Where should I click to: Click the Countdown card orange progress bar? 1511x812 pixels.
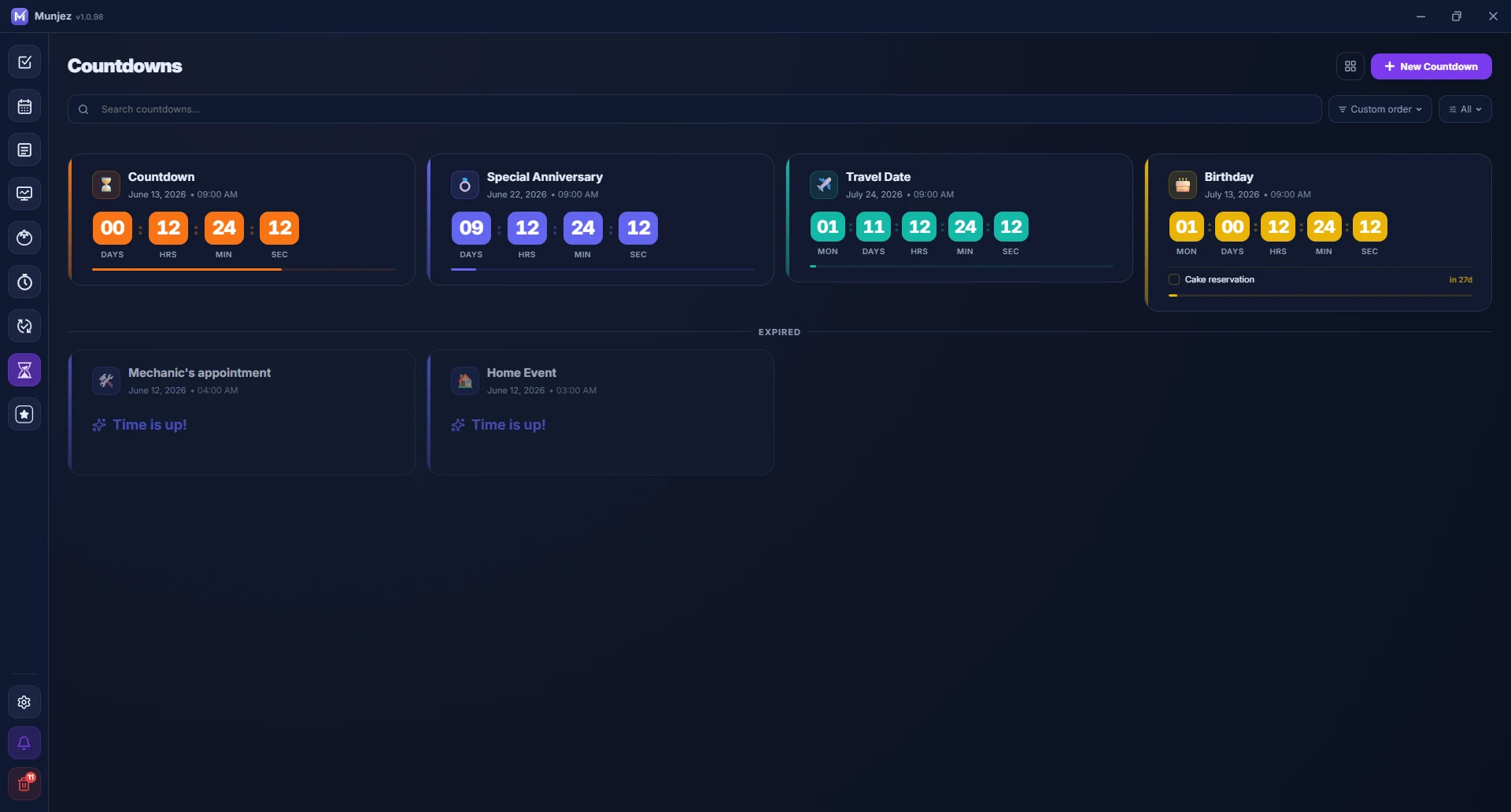point(244,269)
